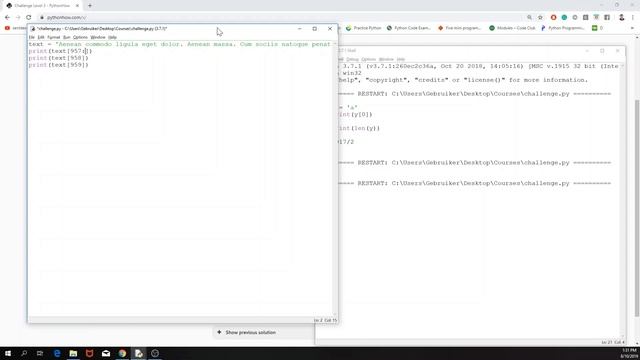
Task: Open Window menu in Python Shell window
Action: [386, 59]
